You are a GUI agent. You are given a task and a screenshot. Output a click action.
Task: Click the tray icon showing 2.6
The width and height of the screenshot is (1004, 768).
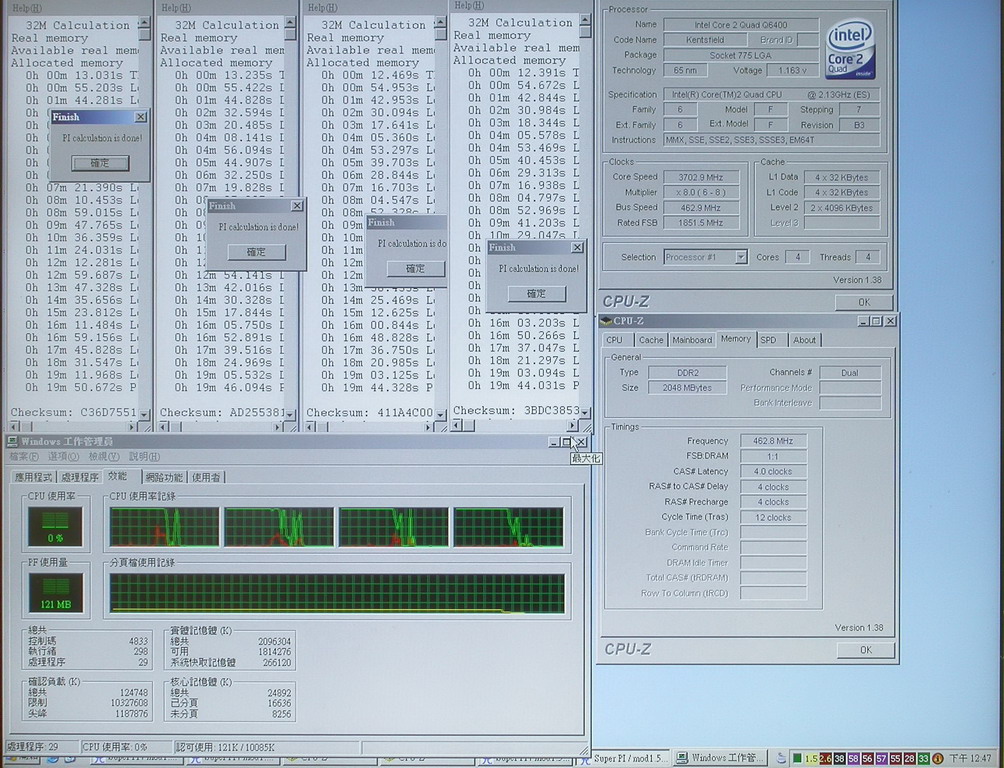[825, 758]
